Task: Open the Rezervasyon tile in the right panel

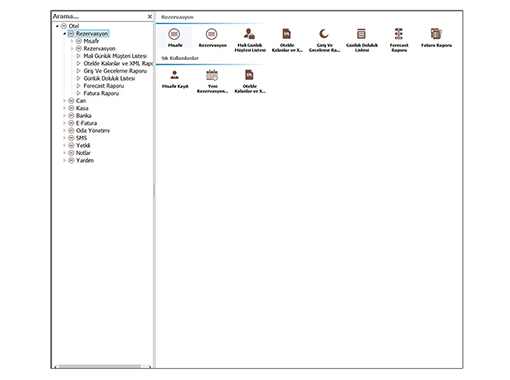Action: tap(212, 38)
